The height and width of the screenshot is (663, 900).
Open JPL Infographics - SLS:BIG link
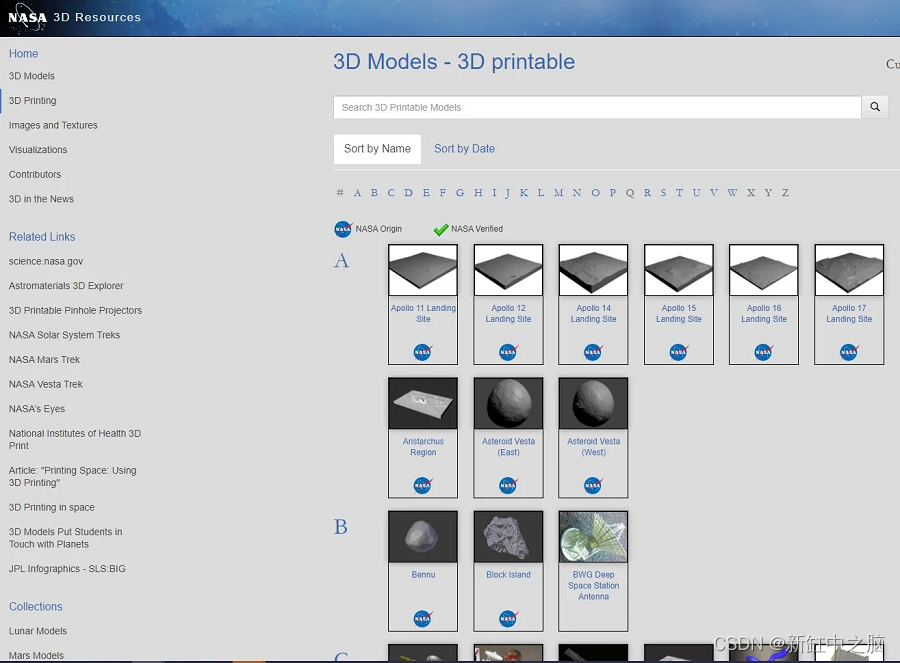coord(67,569)
